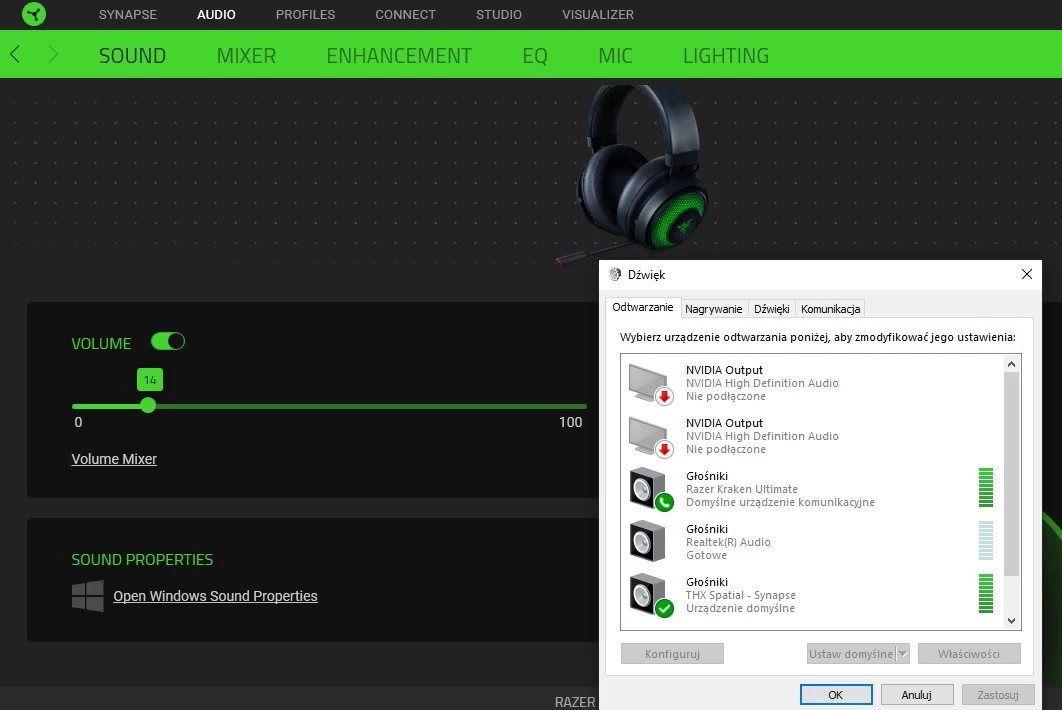Toggle the Volume switch off
The image size is (1062, 710).
(x=168, y=341)
